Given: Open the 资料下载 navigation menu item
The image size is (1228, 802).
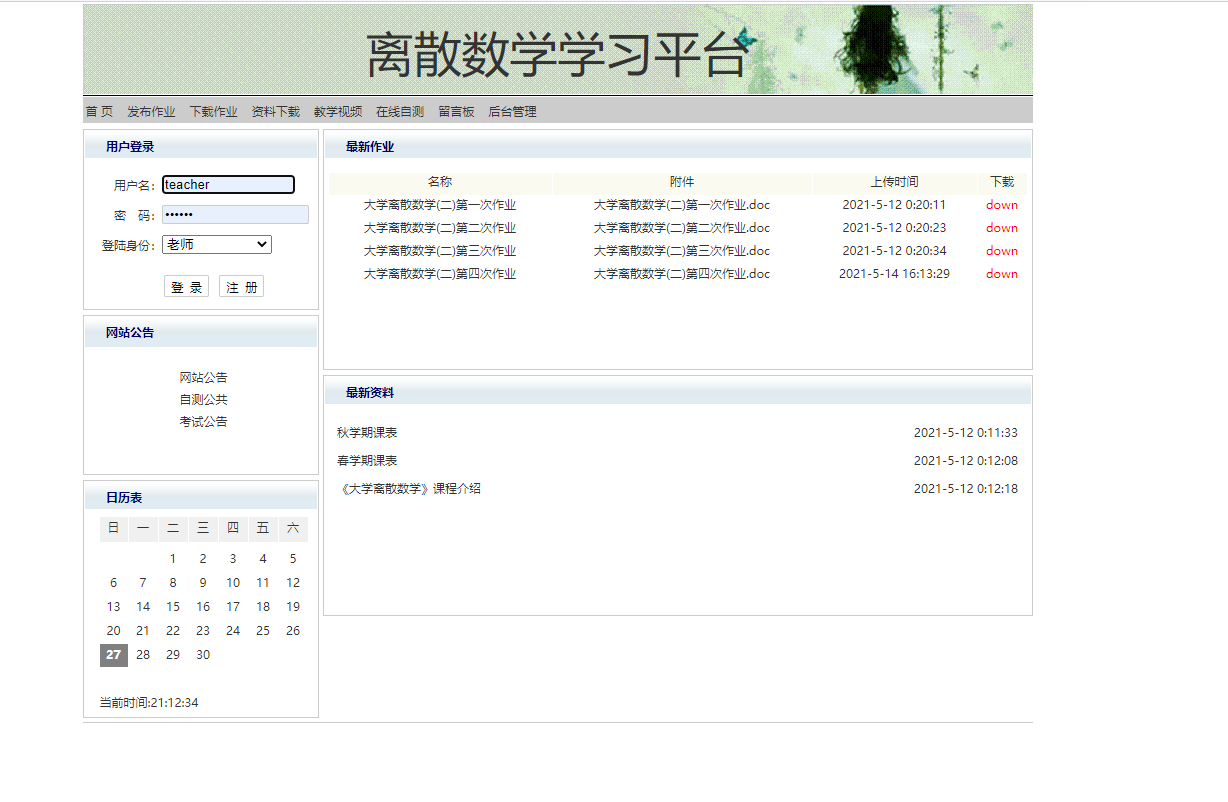Looking at the screenshot, I should click(274, 111).
